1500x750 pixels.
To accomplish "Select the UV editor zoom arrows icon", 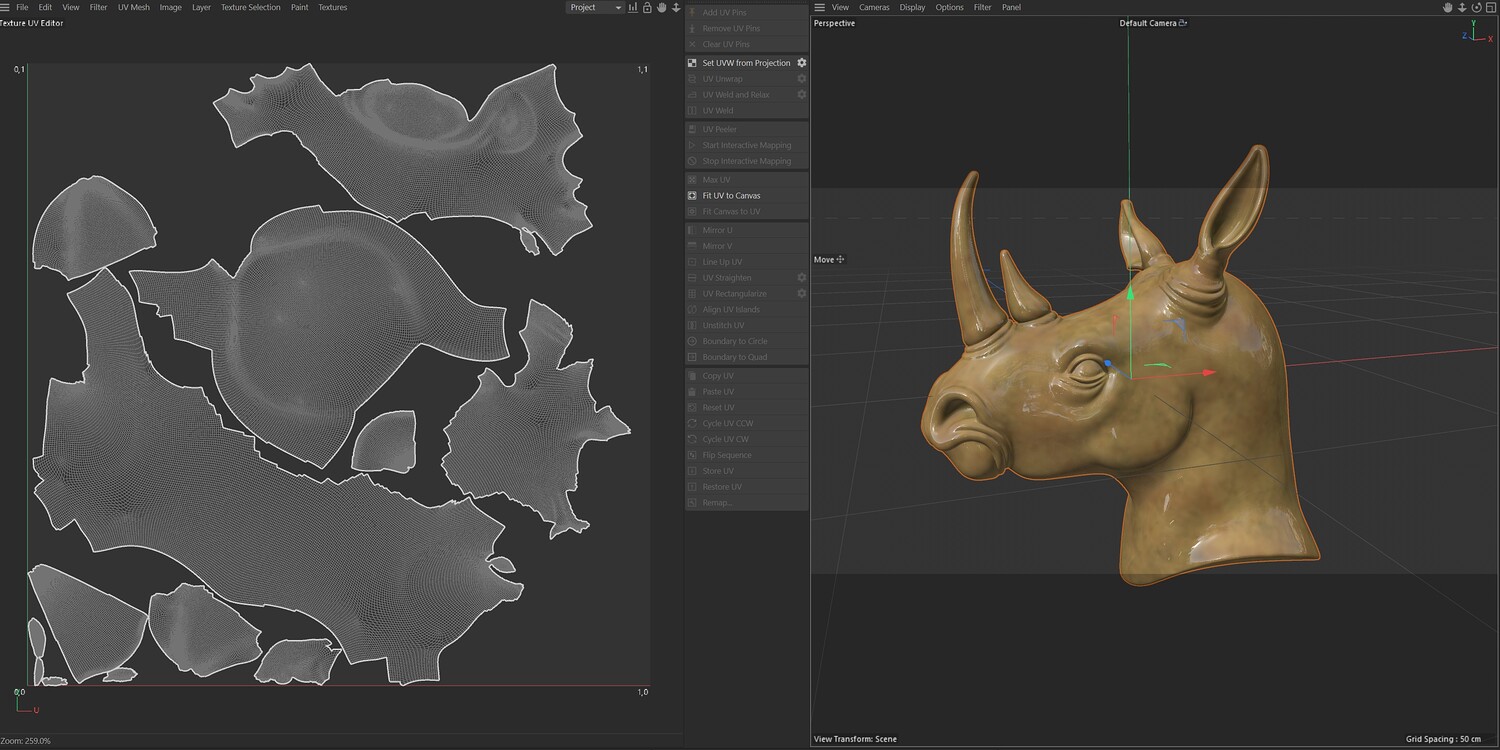I will click(676, 7).
